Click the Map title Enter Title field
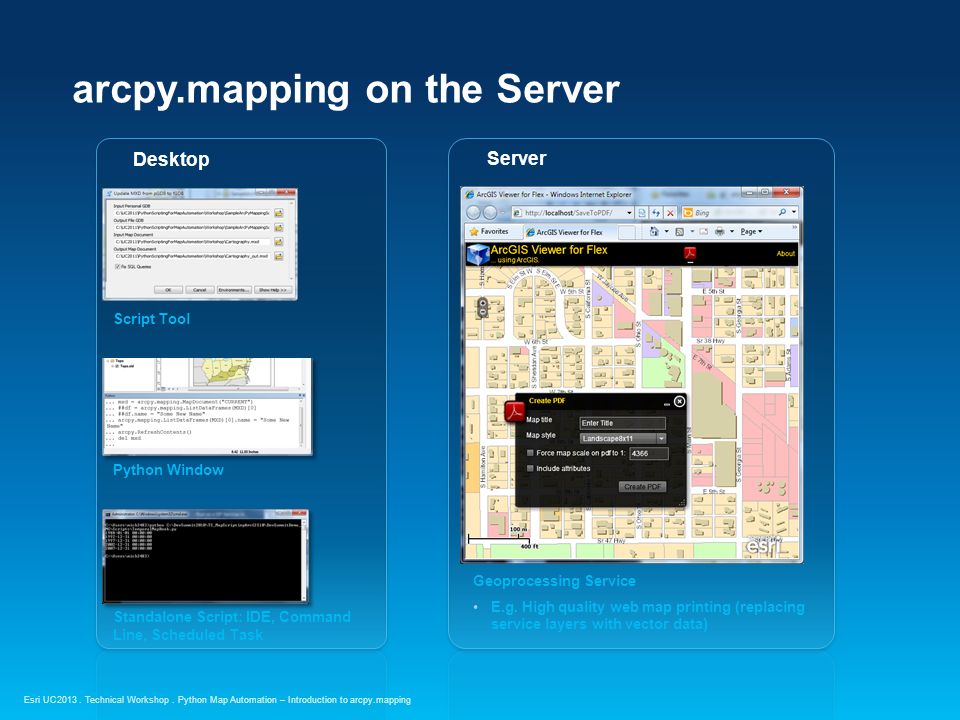The image size is (960, 720). [x=623, y=423]
